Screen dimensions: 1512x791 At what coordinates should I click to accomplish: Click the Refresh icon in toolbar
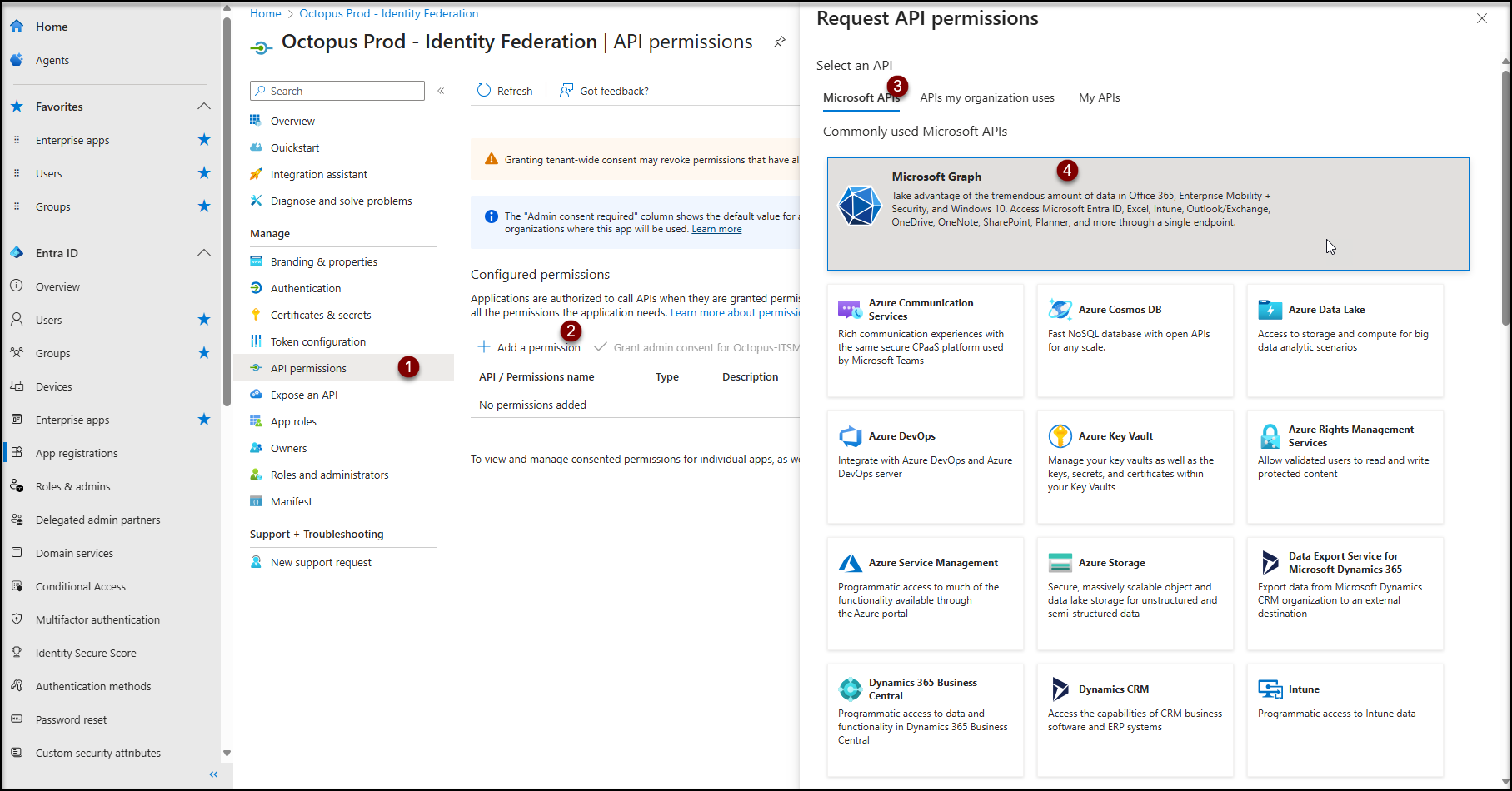(484, 91)
